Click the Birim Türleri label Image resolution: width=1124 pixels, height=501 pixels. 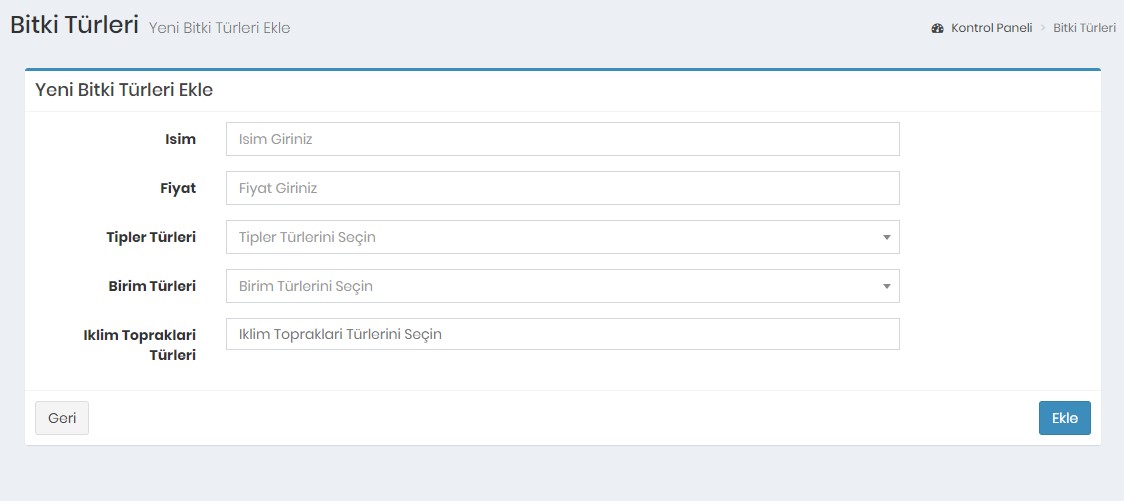click(x=152, y=286)
